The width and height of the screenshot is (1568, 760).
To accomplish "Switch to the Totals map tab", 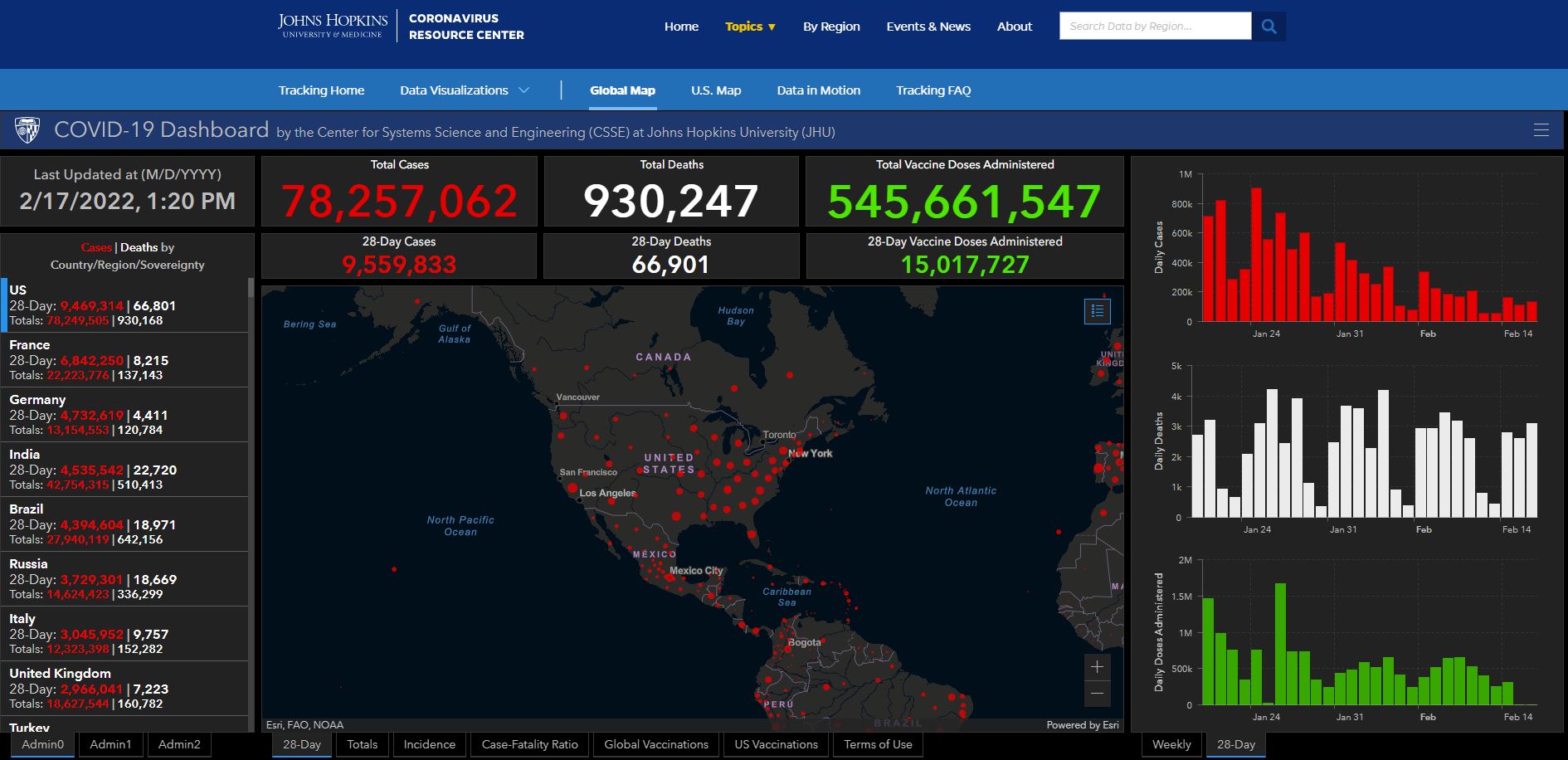I will point(362,744).
